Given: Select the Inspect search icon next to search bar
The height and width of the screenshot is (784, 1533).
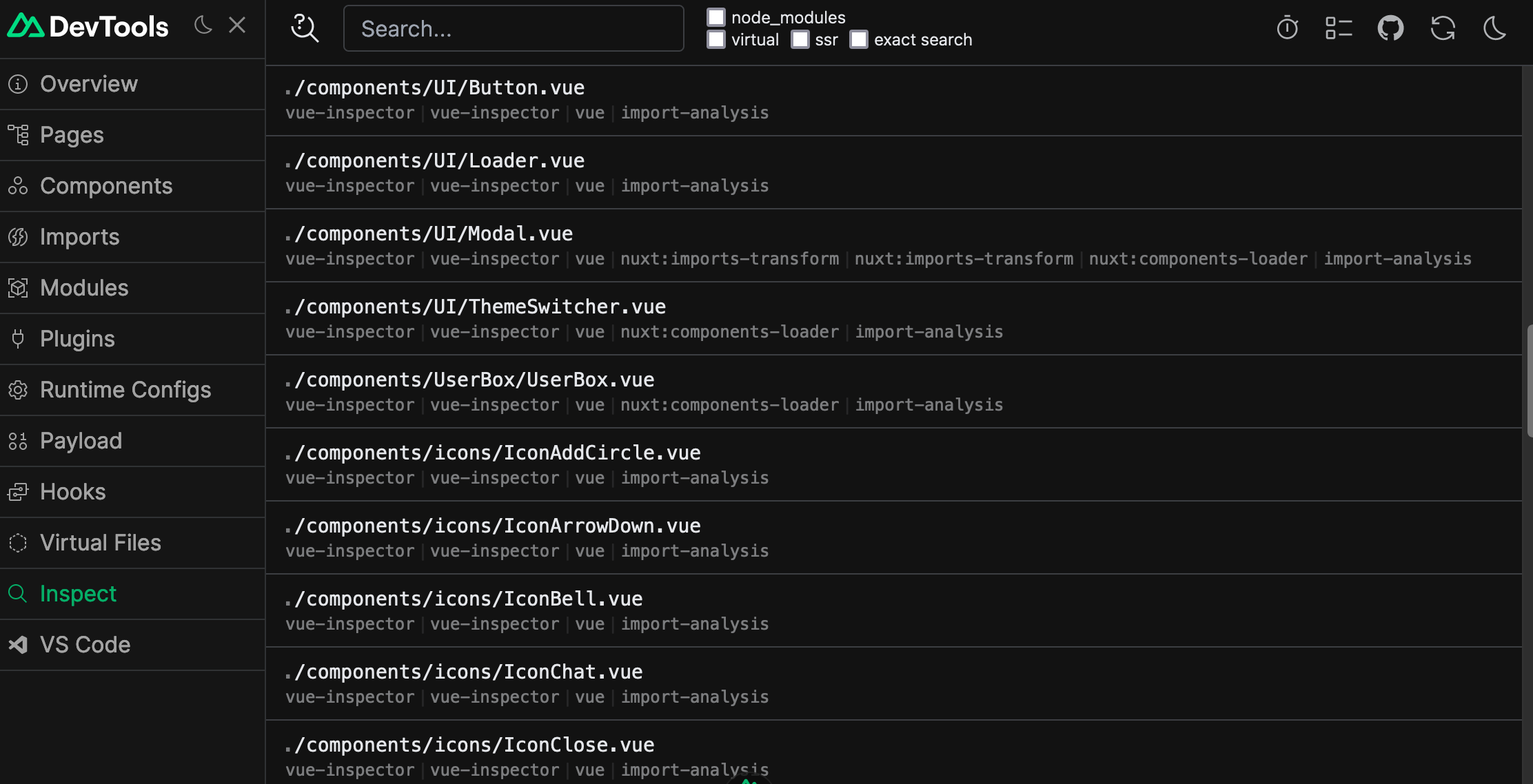Looking at the screenshot, I should pyautogui.click(x=305, y=28).
